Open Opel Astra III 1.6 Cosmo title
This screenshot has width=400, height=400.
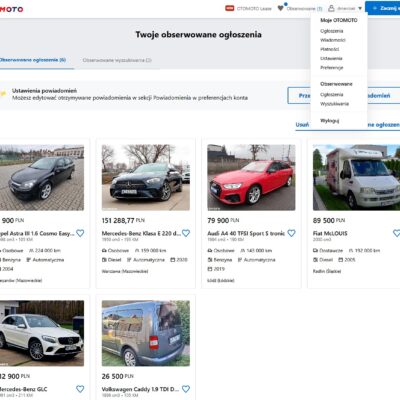[37, 233]
